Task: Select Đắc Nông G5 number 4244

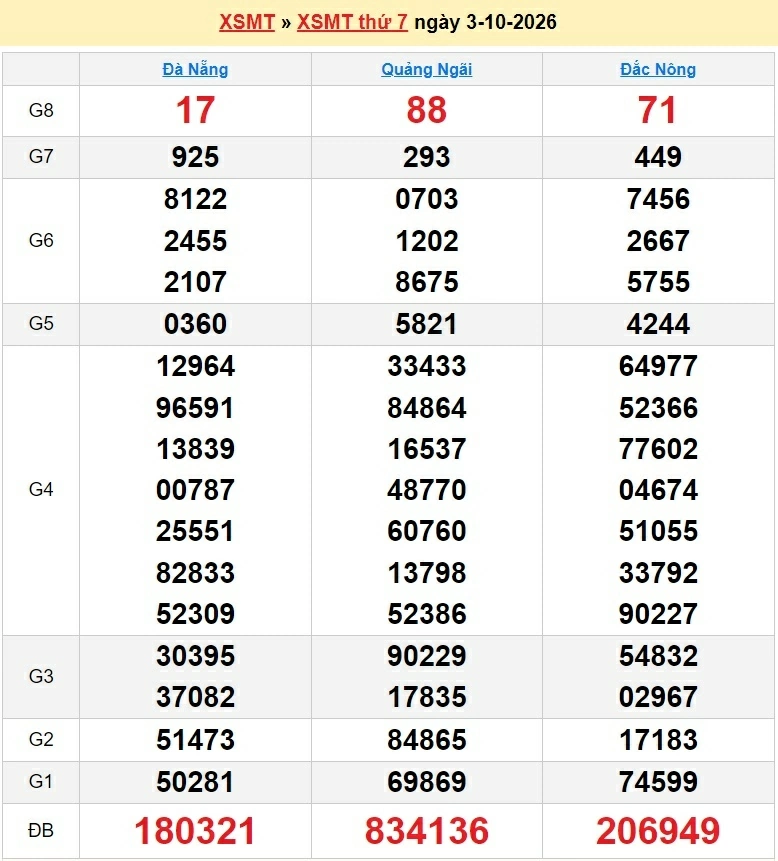Action: coord(658,324)
